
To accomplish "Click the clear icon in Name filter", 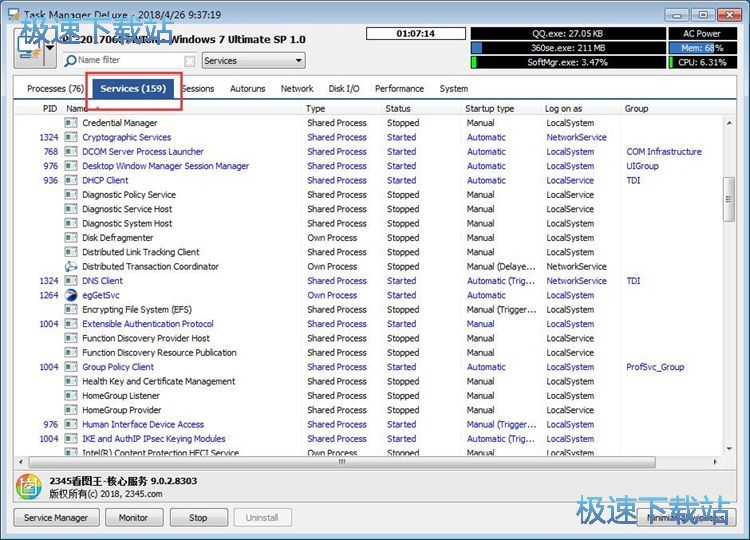I will 190,61.
